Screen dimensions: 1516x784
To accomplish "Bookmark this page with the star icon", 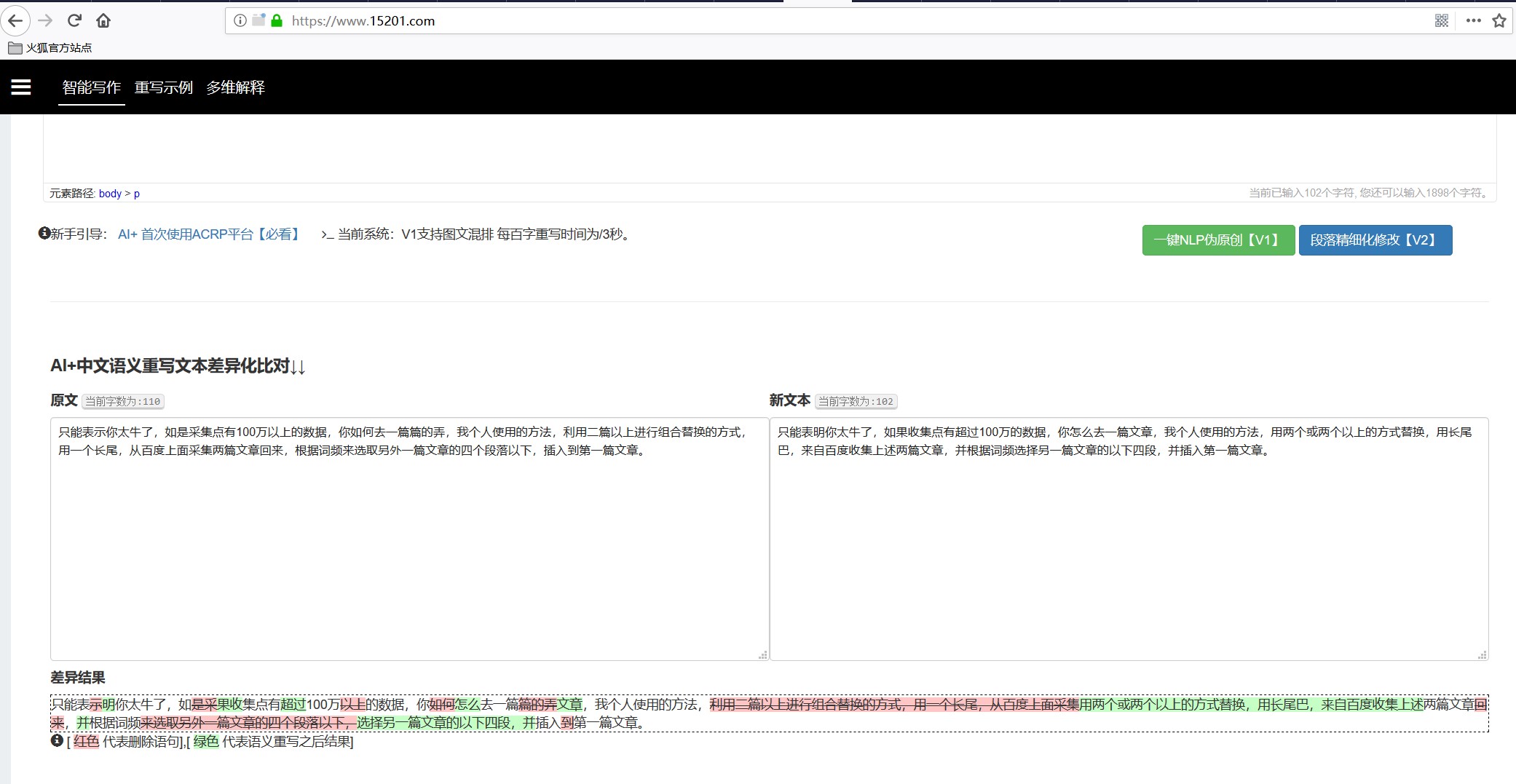I will coord(1499,20).
